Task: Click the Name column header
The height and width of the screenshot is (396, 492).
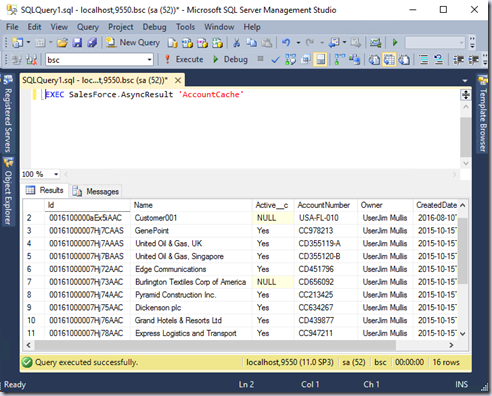Action: [x=191, y=205]
